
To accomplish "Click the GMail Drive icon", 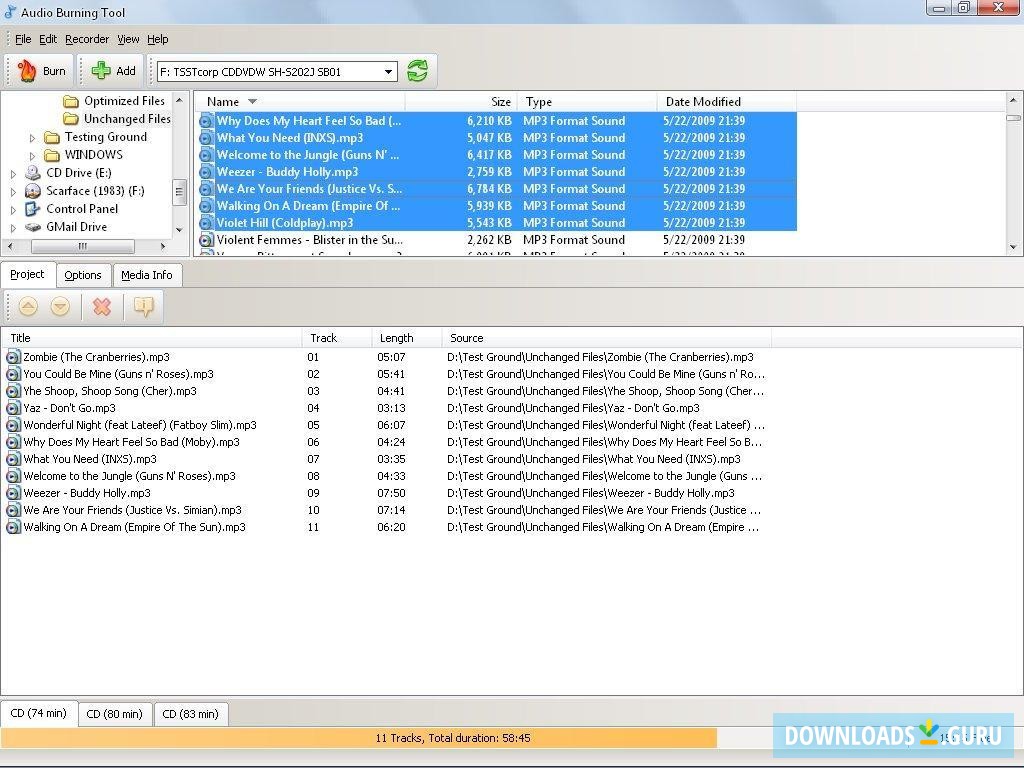I will (33, 227).
